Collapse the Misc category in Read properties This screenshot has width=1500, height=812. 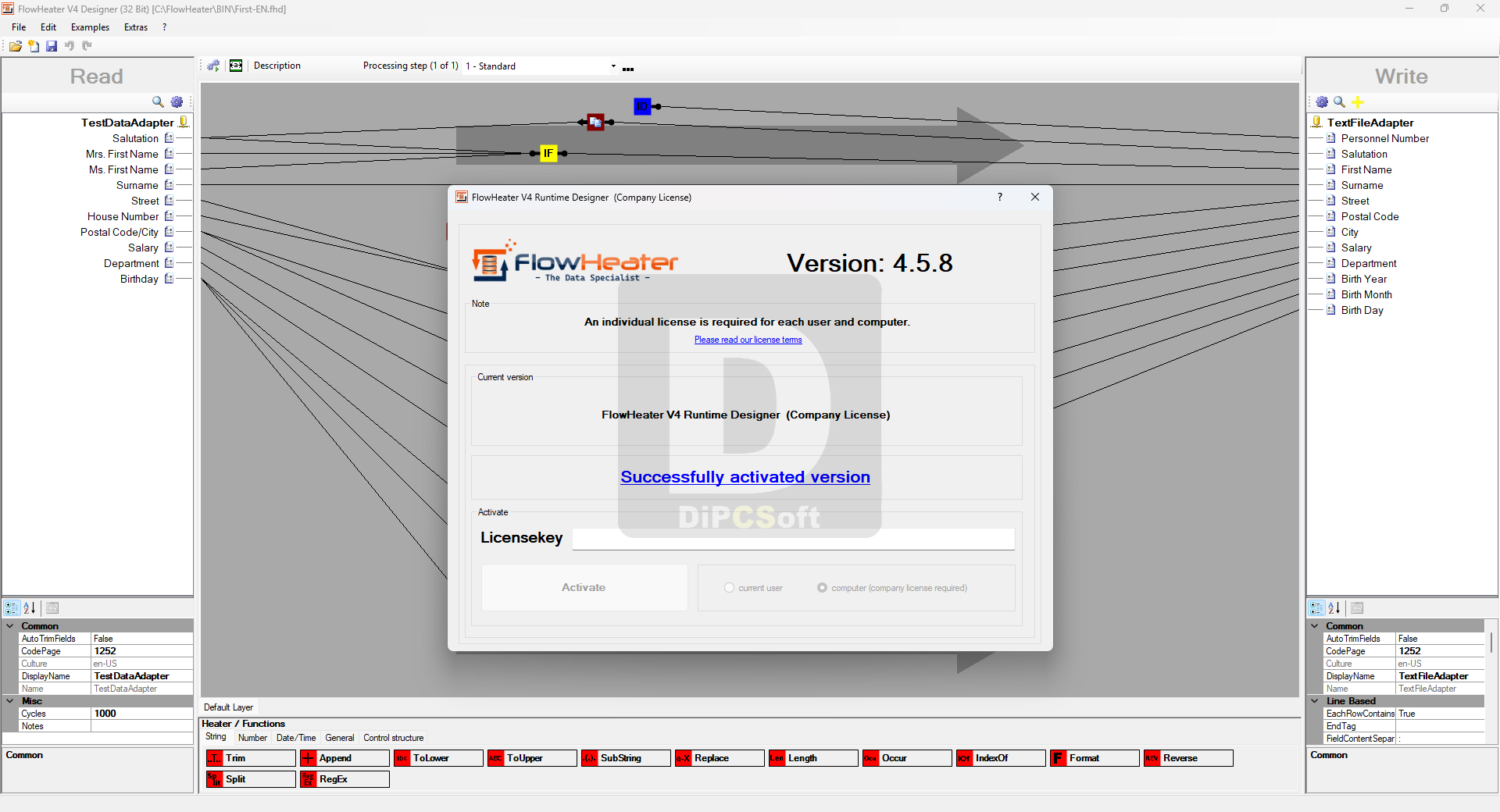[10, 701]
